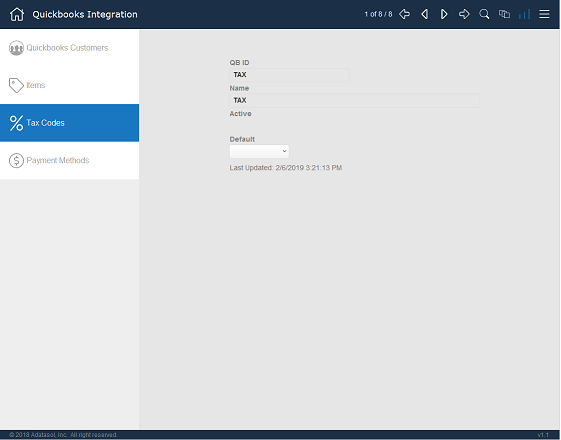561x440 pixels.
Task: Click the QB ID field
Action: [289, 75]
